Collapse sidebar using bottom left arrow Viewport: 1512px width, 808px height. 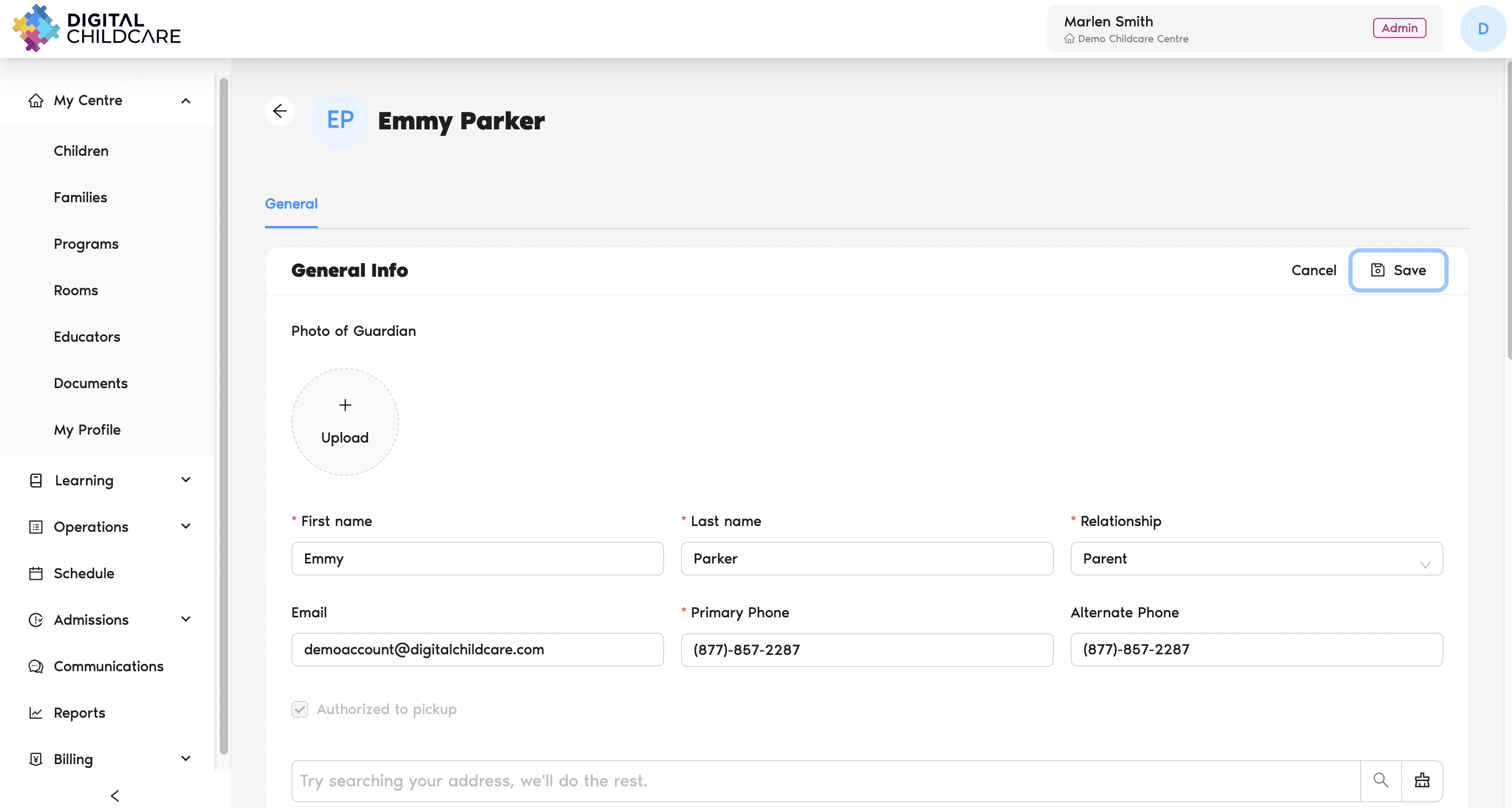click(x=115, y=796)
